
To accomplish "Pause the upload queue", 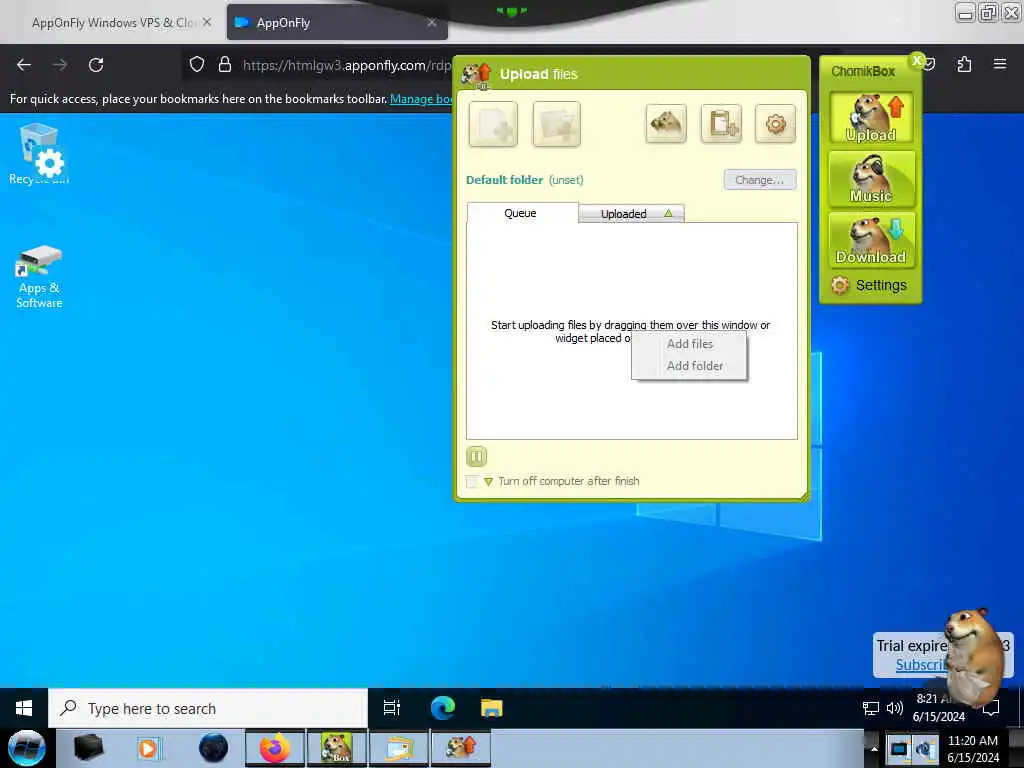I will 476,456.
